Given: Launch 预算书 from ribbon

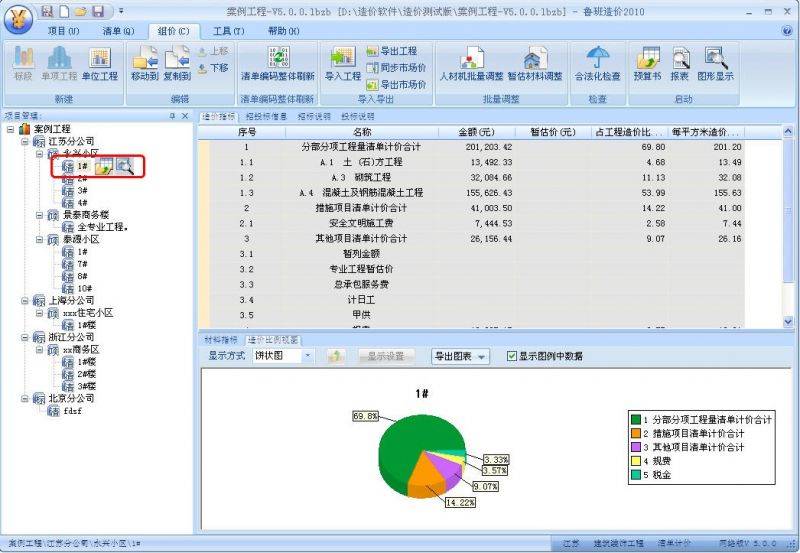Looking at the screenshot, I should click(x=647, y=64).
